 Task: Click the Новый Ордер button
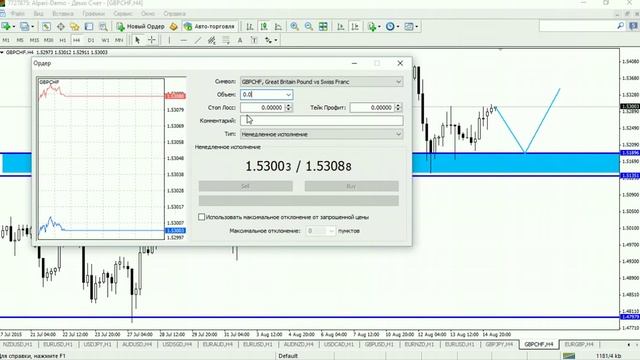tap(141, 27)
